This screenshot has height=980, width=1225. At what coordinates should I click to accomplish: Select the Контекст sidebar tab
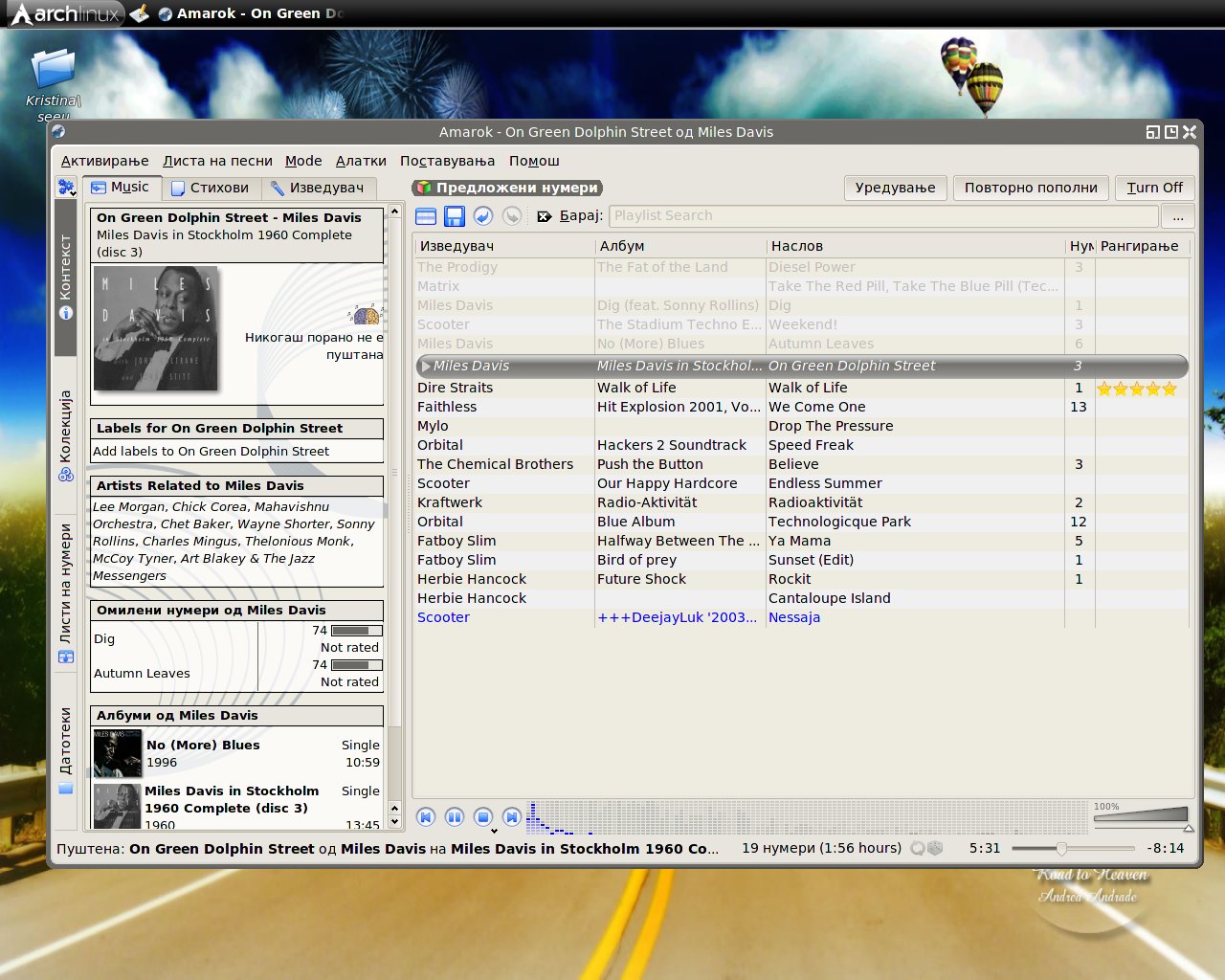point(66,277)
